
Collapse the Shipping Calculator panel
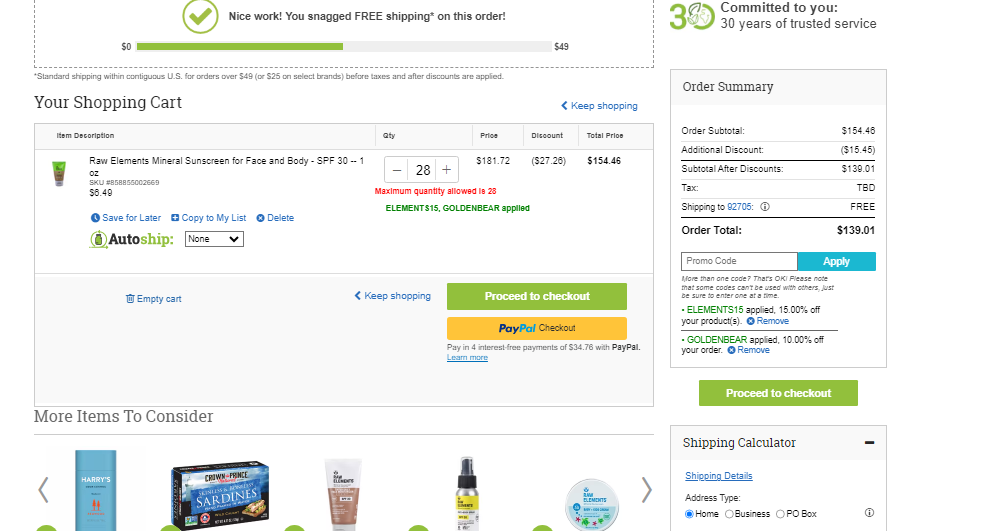coord(869,442)
